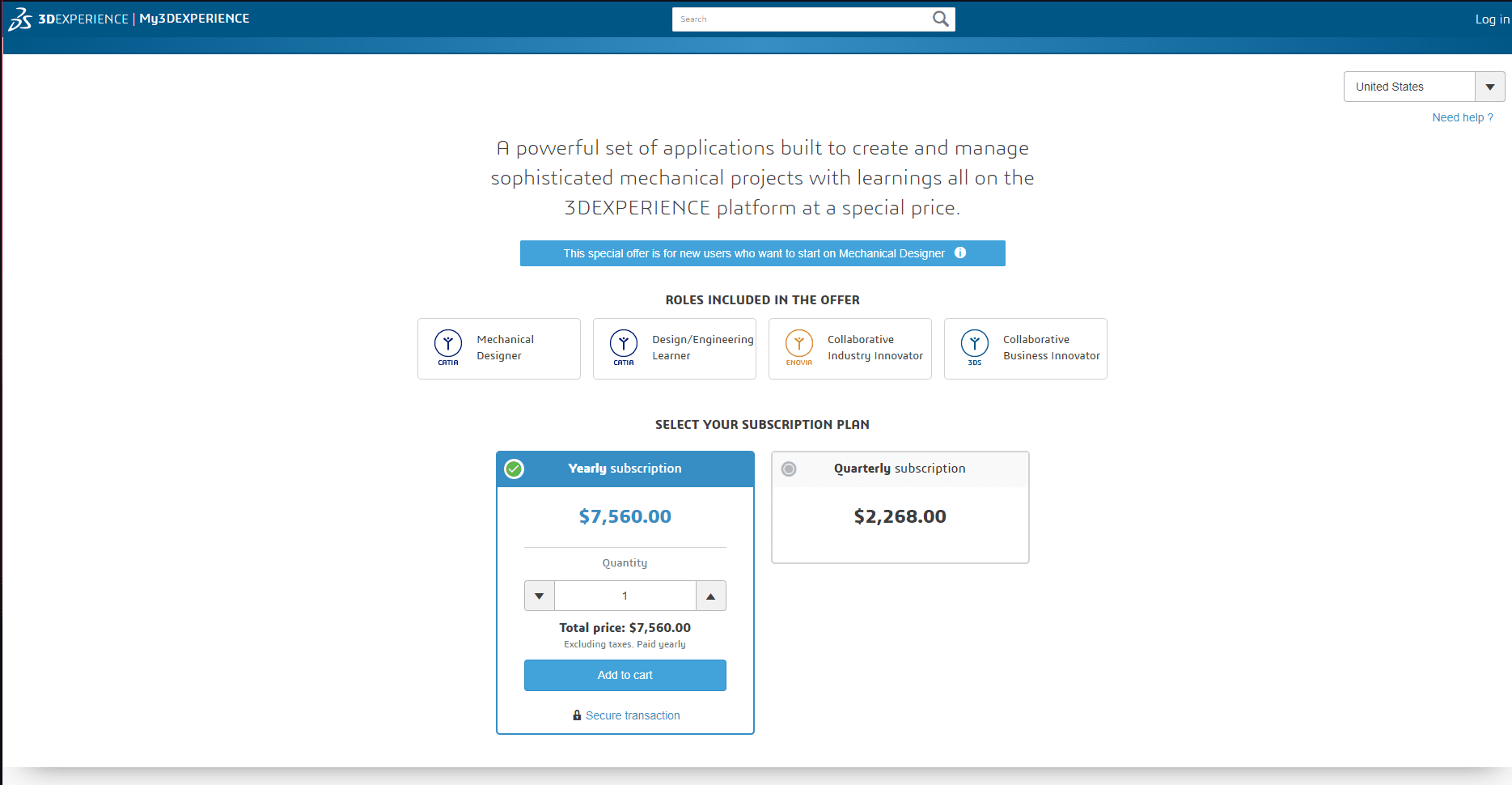Select the Quarterly subscription radio button
This screenshot has height=785, width=1512.
pos(789,469)
